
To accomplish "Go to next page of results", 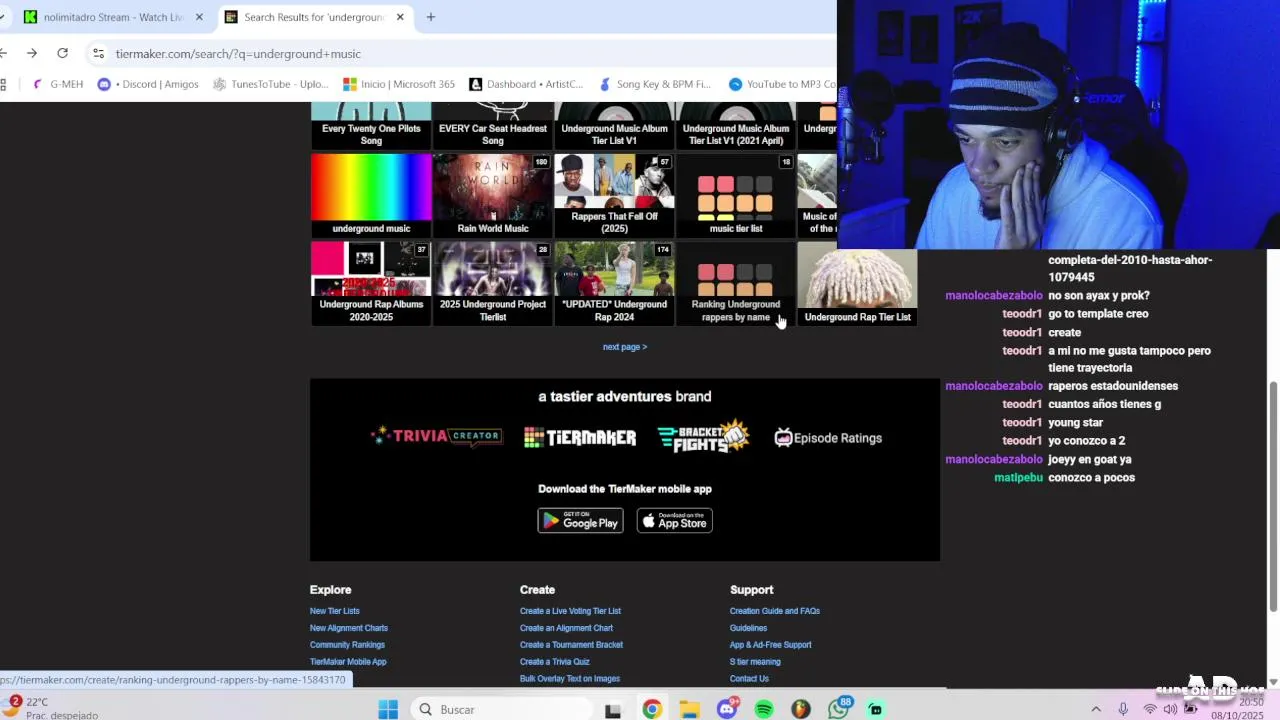I will click(x=625, y=347).
